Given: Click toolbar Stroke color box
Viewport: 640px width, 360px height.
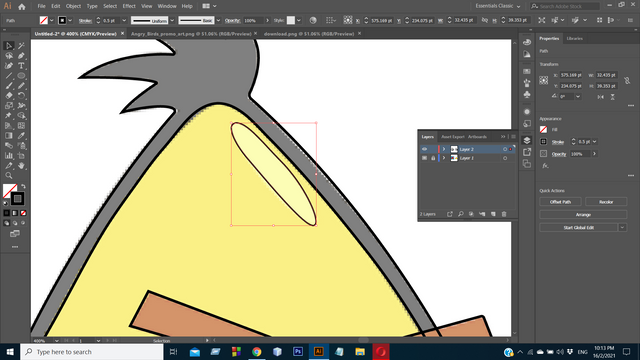Looking at the screenshot, I should (17, 199).
